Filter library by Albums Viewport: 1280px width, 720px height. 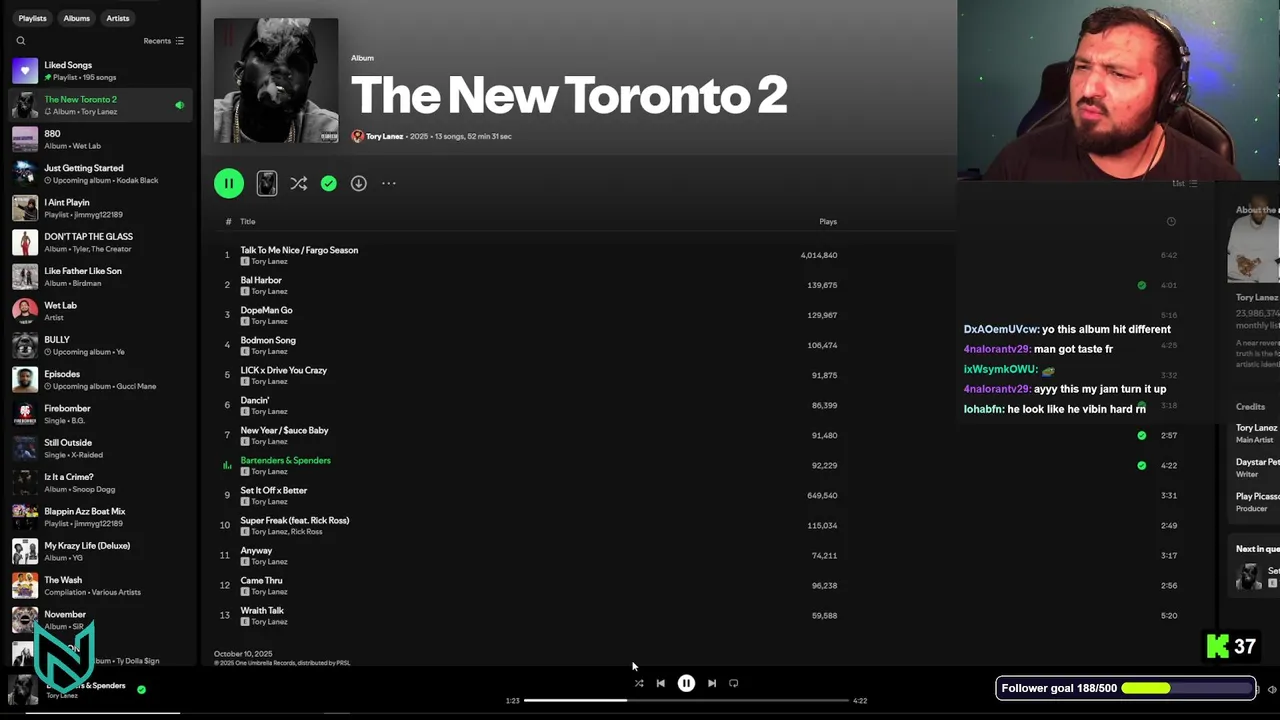tap(76, 18)
